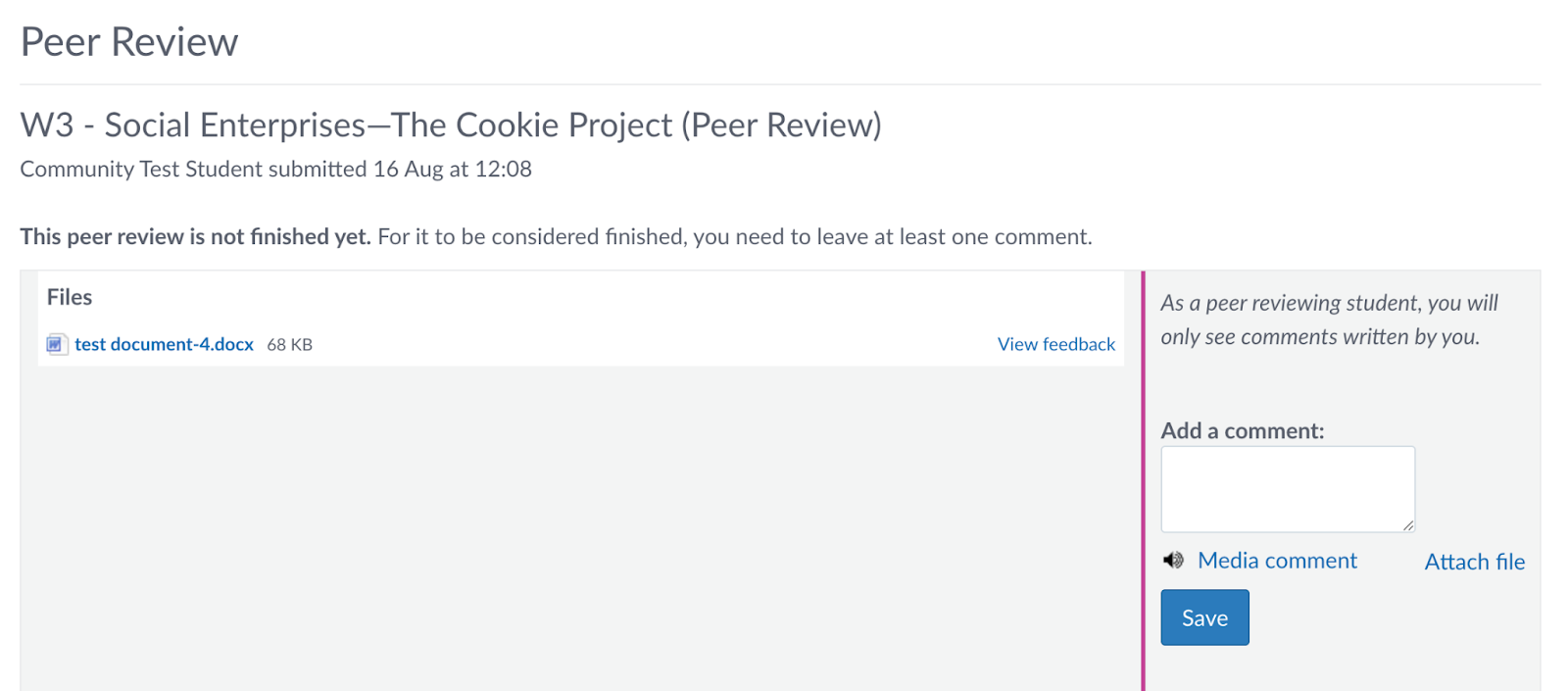Image resolution: width=1568 pixels, height=691 pixels.
Task: Click the Attach file link
Action: 1474,562
